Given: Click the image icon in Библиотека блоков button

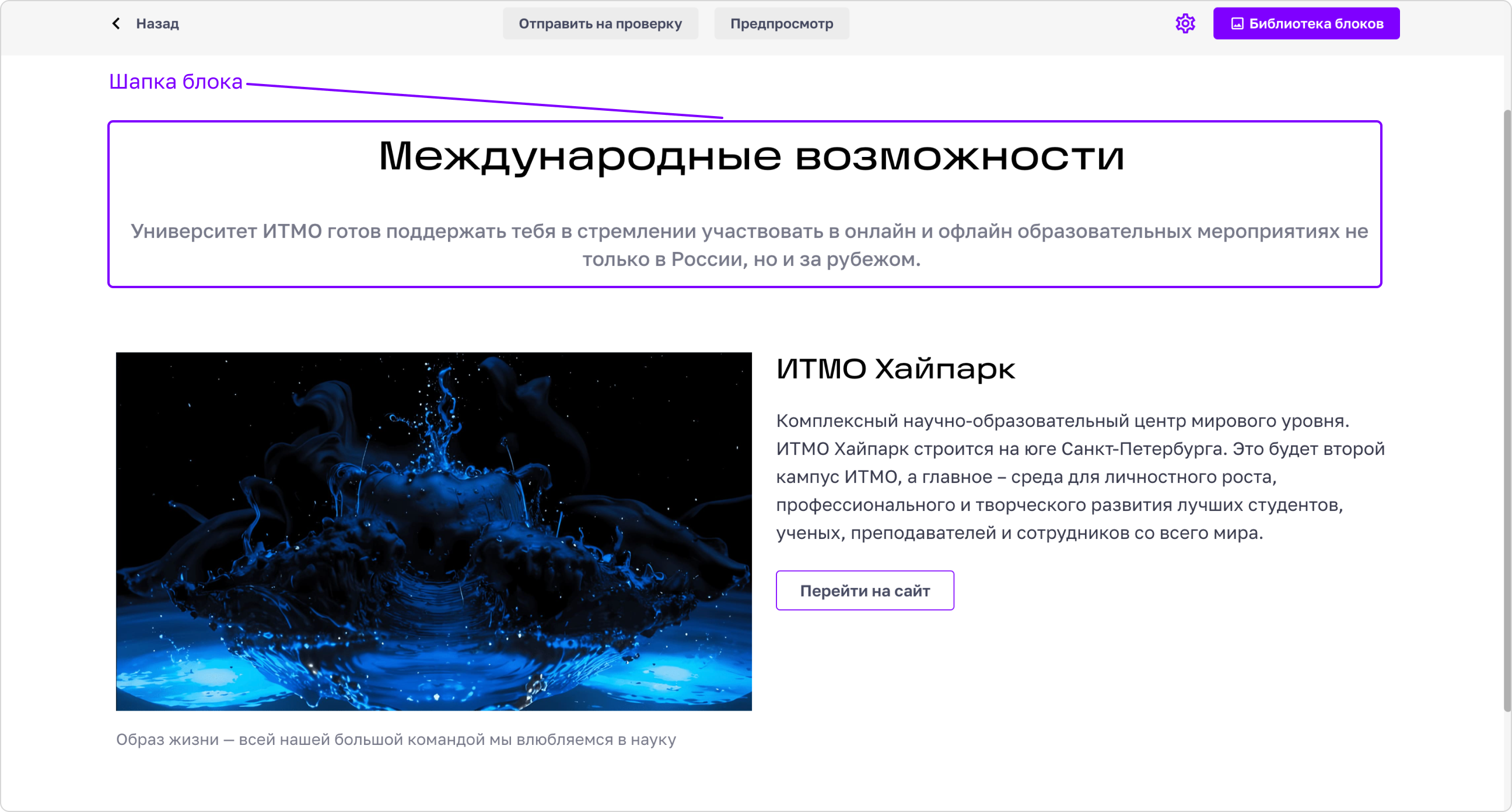Looking at the screenshot, I should (x=1237, y=23).
